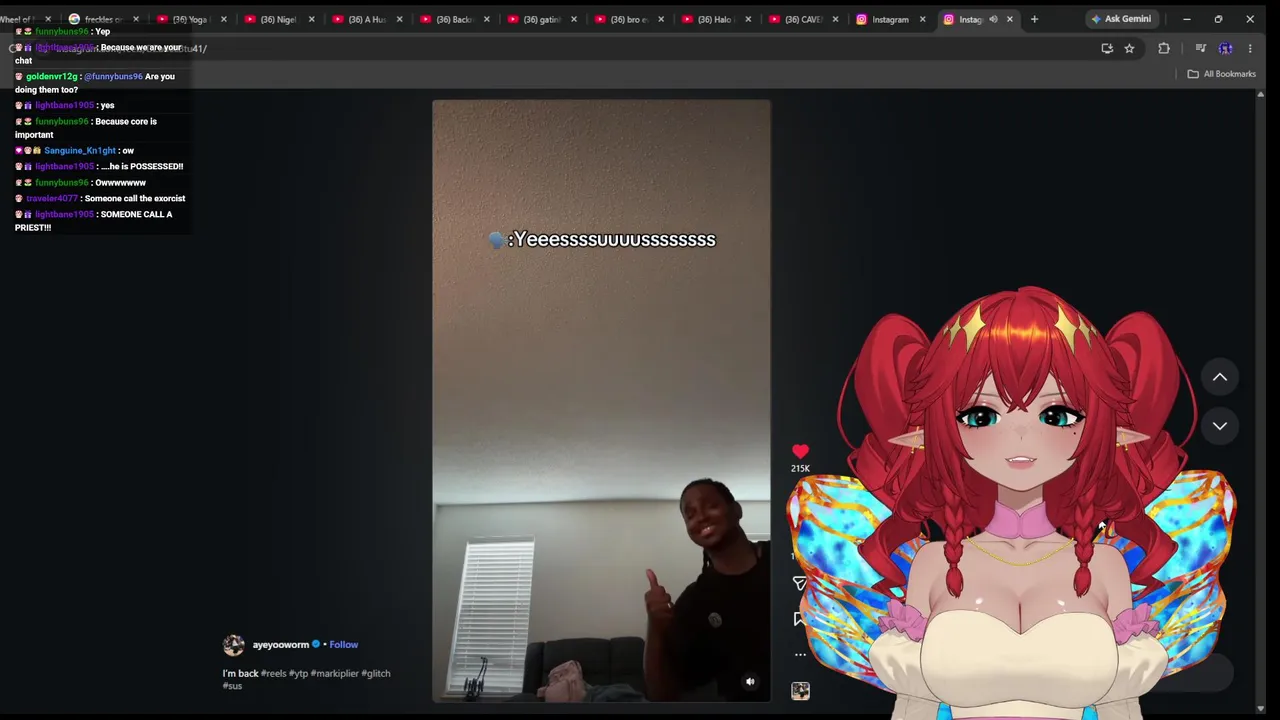Close the (36) Nigel tab

[x=311, y=19]
